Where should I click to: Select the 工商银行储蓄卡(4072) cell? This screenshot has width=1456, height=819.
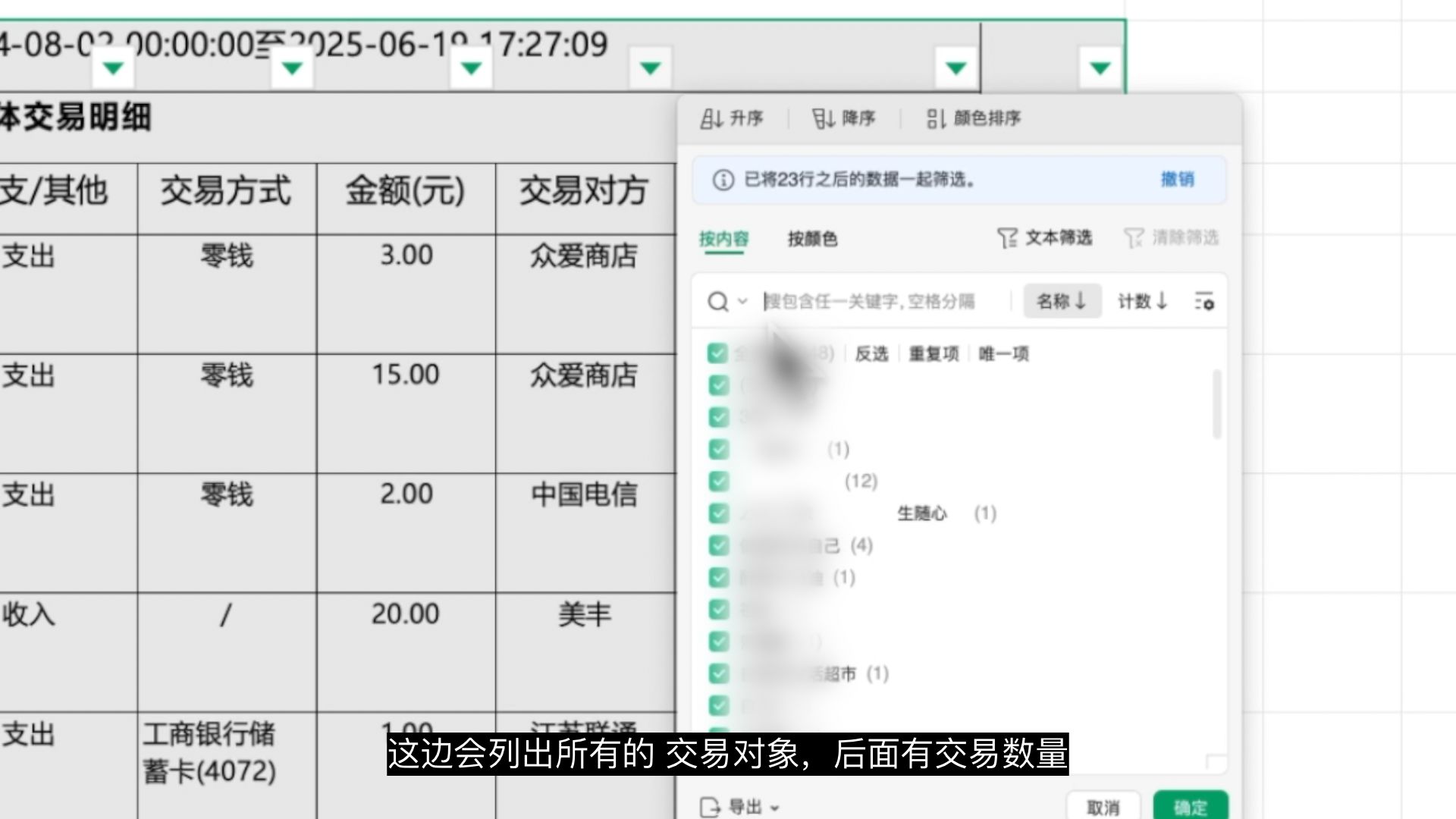click(227, 766)
